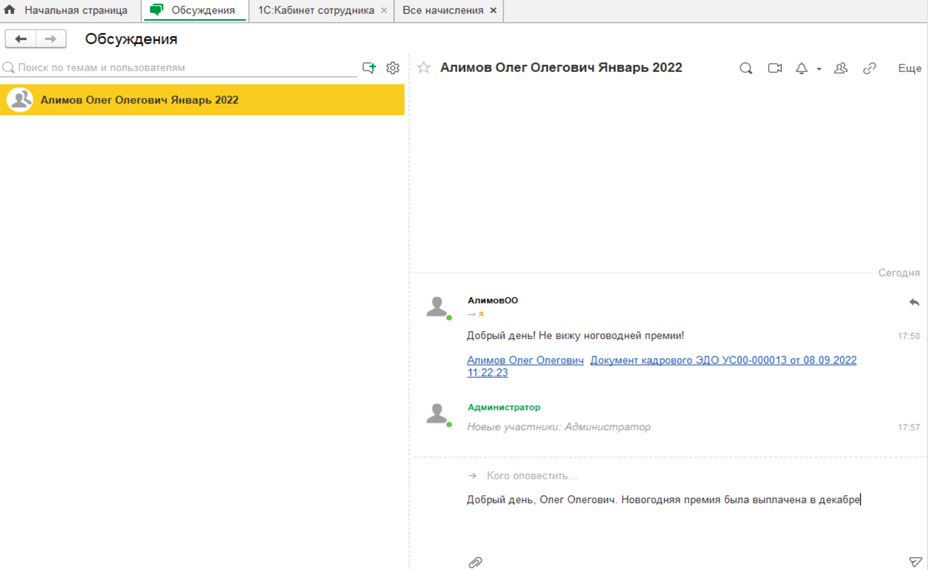Attach a file with paperclip
Image resolution: width=928 pixels, height=570 pixels.
(x=476, y=562)
